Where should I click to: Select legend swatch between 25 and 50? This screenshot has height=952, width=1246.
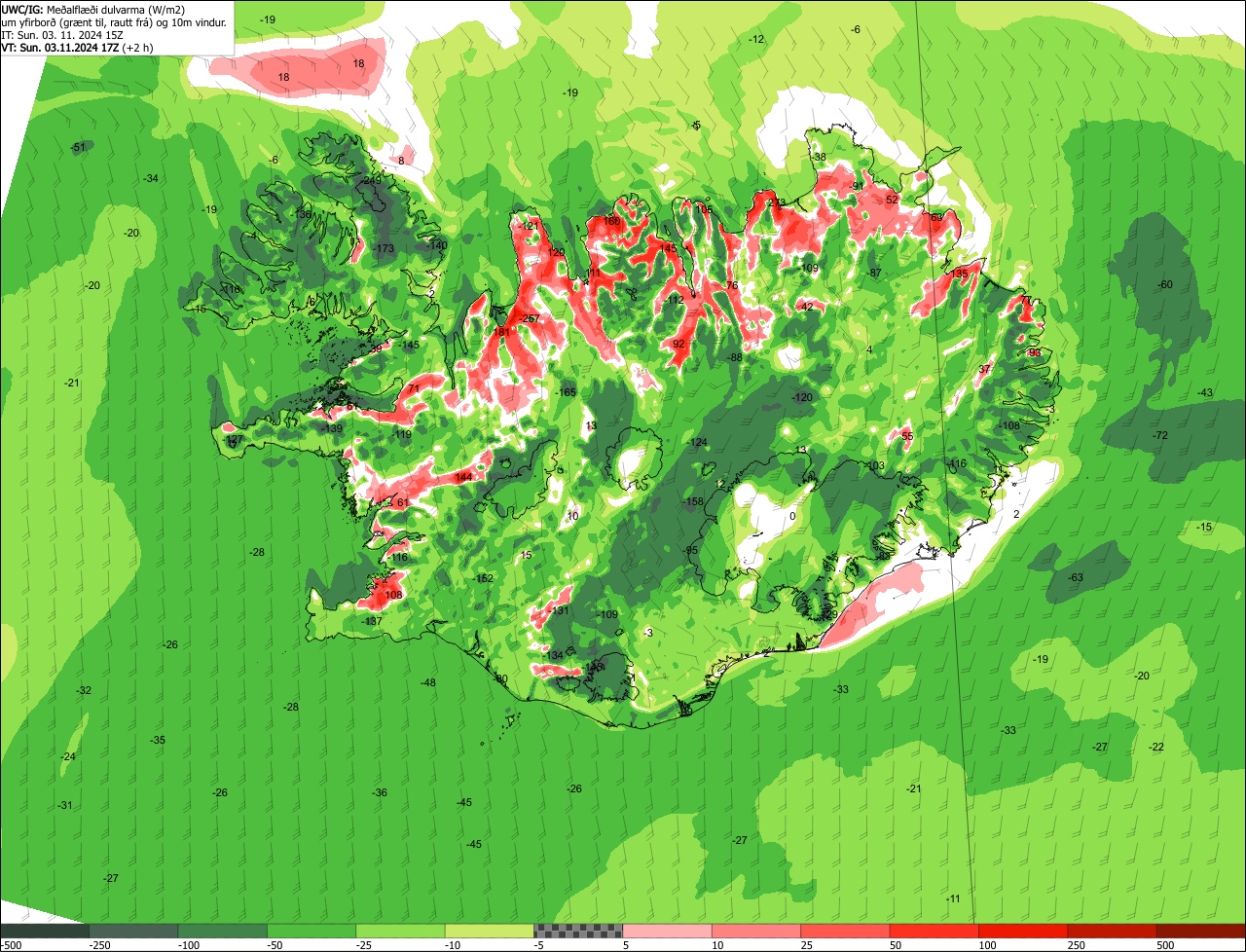[x=846, y=931]
